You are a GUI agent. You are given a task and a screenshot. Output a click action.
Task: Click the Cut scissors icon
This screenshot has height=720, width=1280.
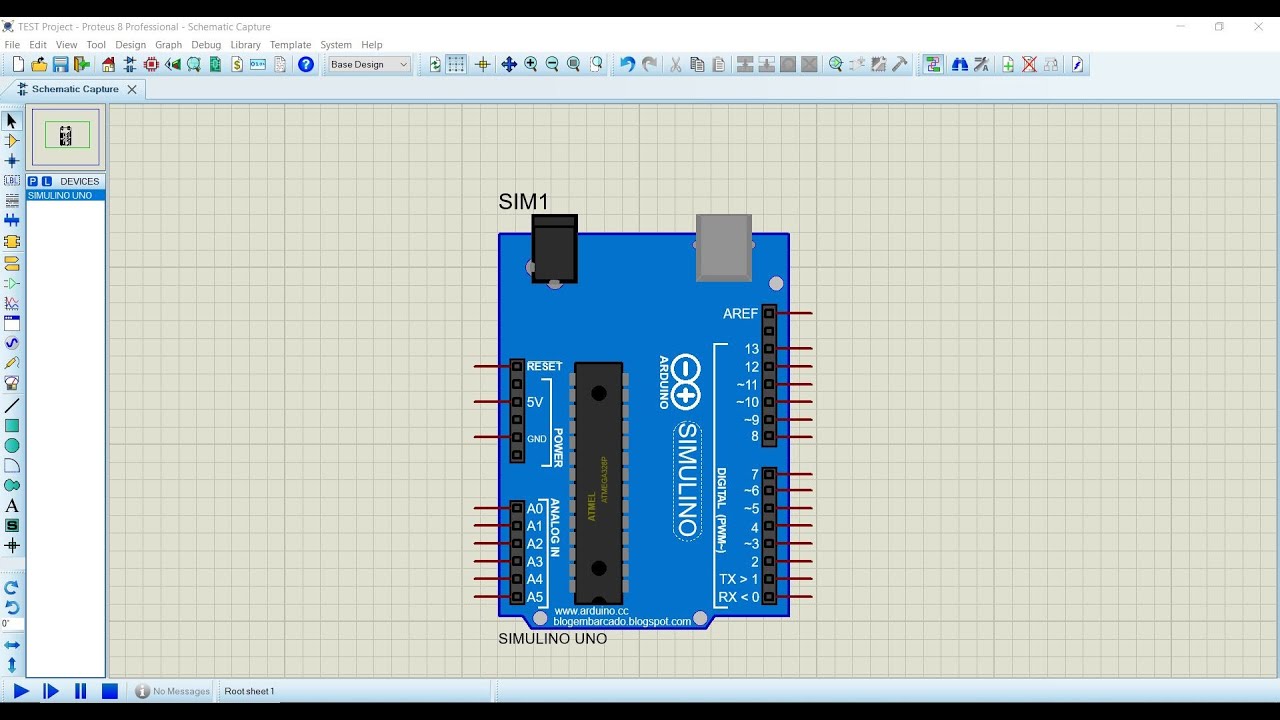(675, 64)
